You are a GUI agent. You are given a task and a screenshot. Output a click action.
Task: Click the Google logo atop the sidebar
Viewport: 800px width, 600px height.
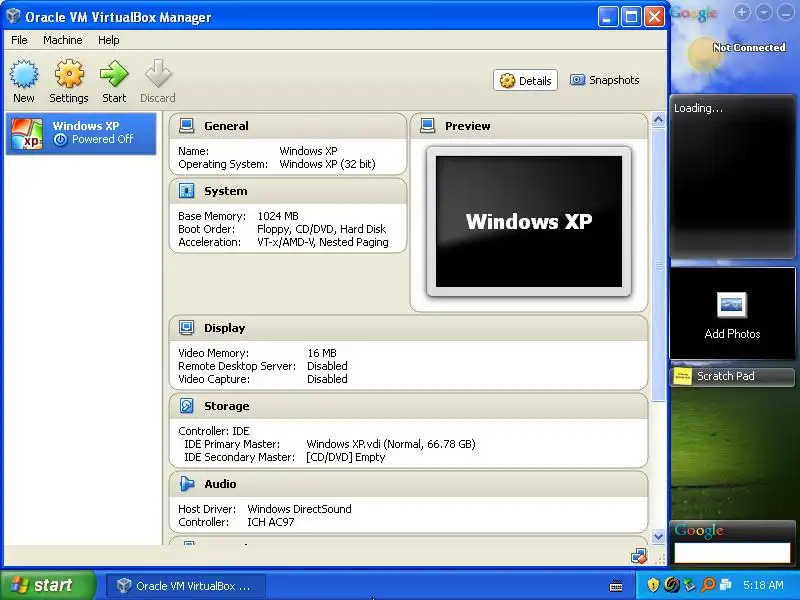tap(694, 14)
